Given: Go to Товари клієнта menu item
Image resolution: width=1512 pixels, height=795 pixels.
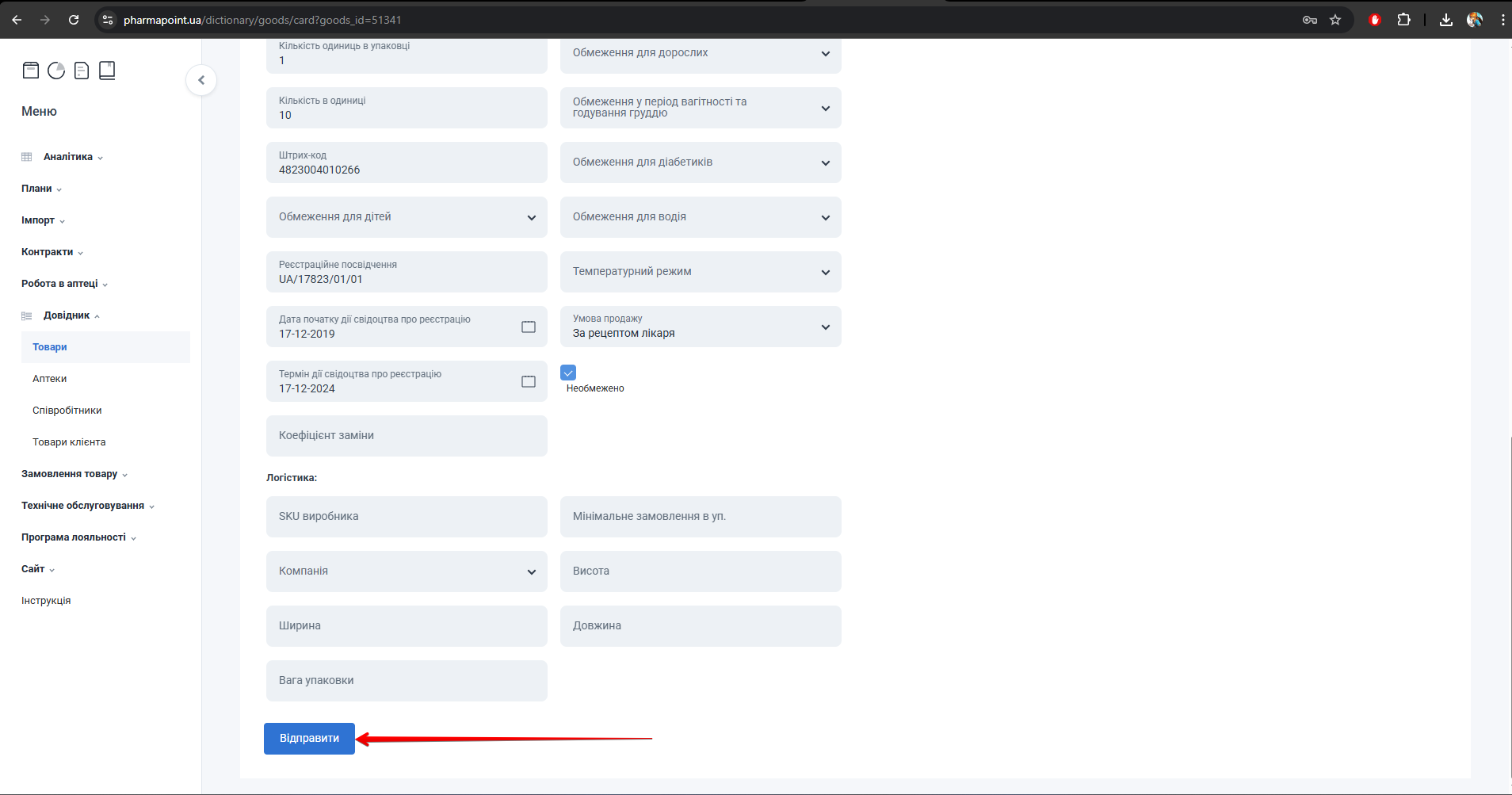Looking at the screenshot, I should click(69, 442).
